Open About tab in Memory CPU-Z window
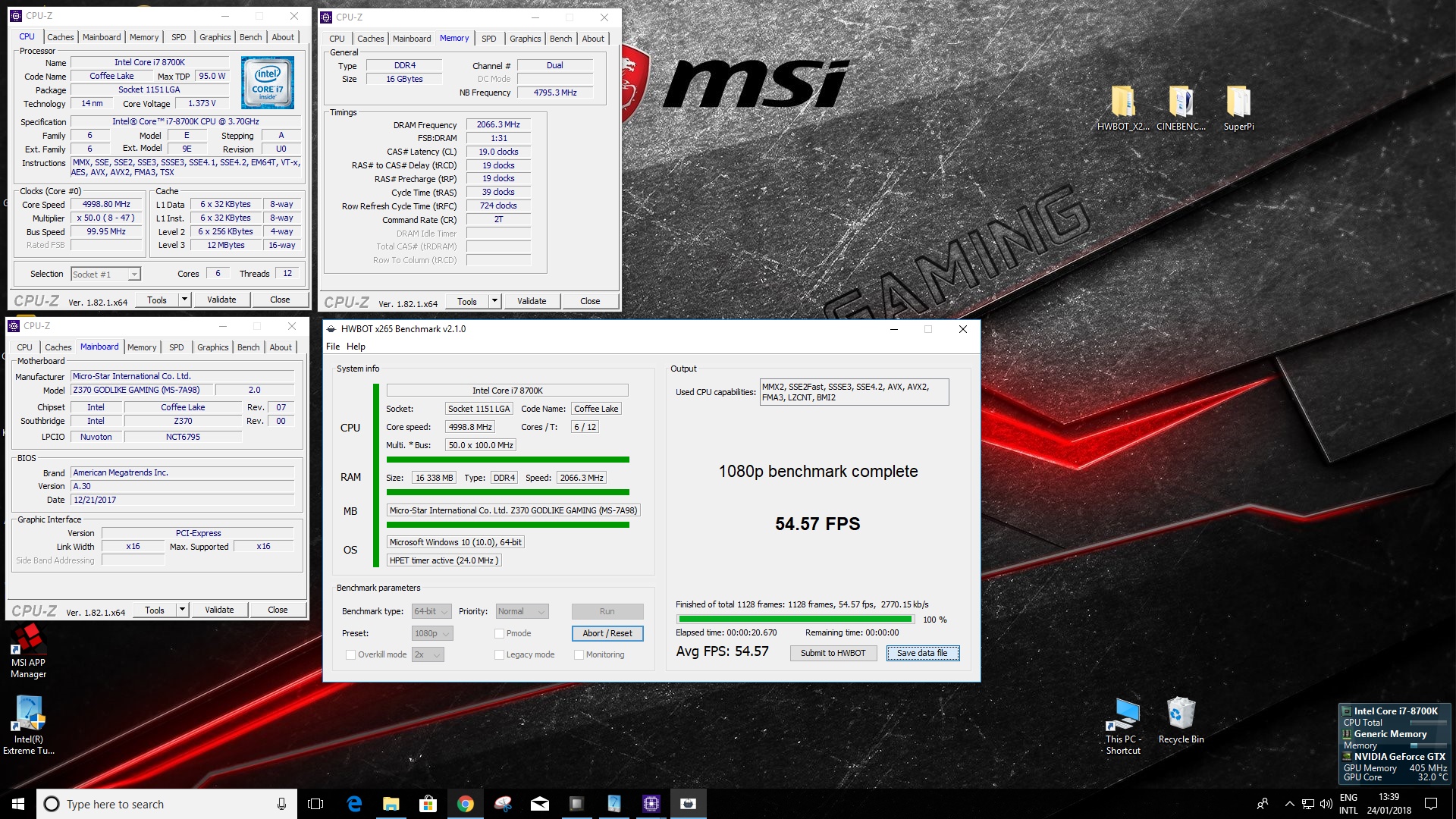Image resolution: width=1456 pixels, height=819 pixels. pos(593,39)
